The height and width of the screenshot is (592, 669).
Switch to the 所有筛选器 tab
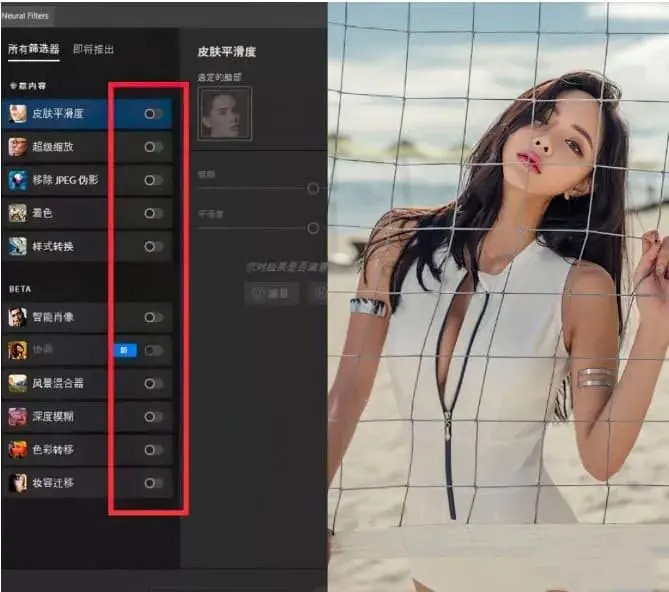(x=33, y=49)
